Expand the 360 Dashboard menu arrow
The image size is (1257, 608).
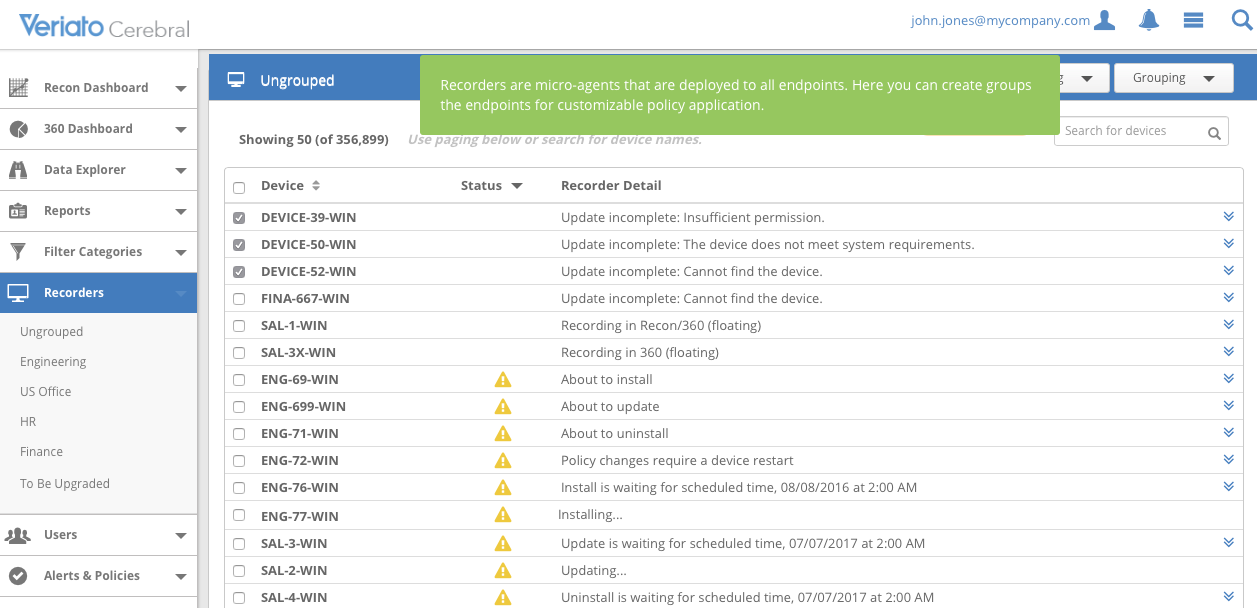[181, 130]
